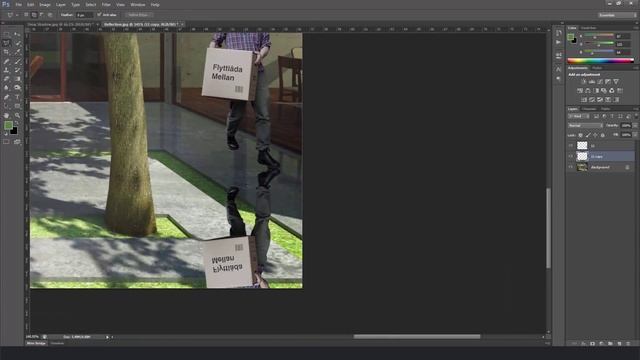Open the Fill slider arrow
The width and height of the screenshot is (640, 360).
click(x=635, y=135)
